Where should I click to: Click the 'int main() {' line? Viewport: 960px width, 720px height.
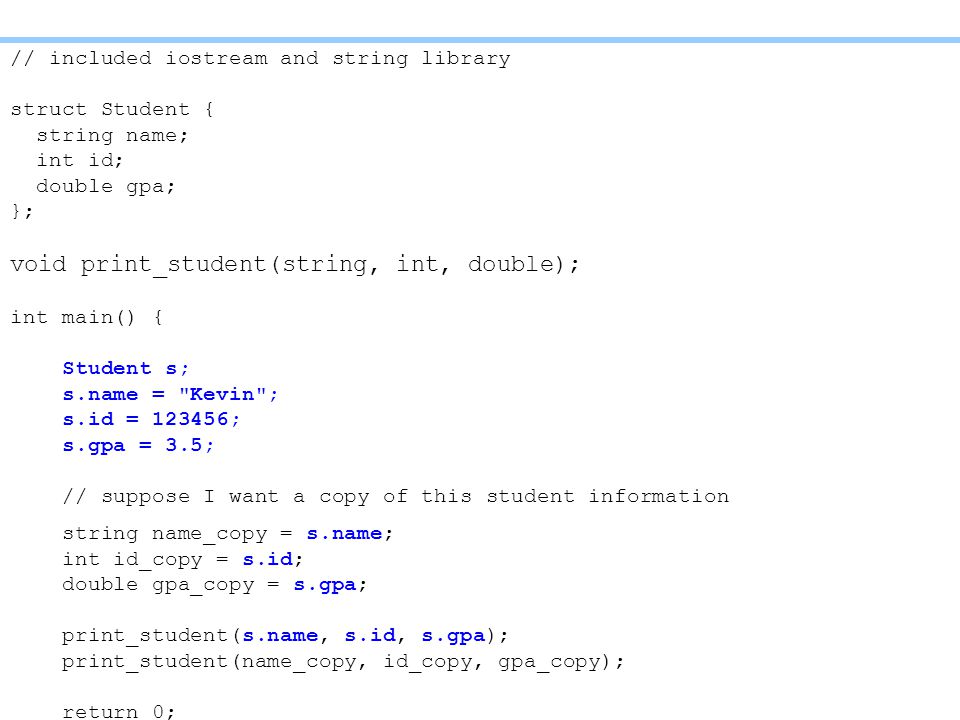tap(86, 317)
